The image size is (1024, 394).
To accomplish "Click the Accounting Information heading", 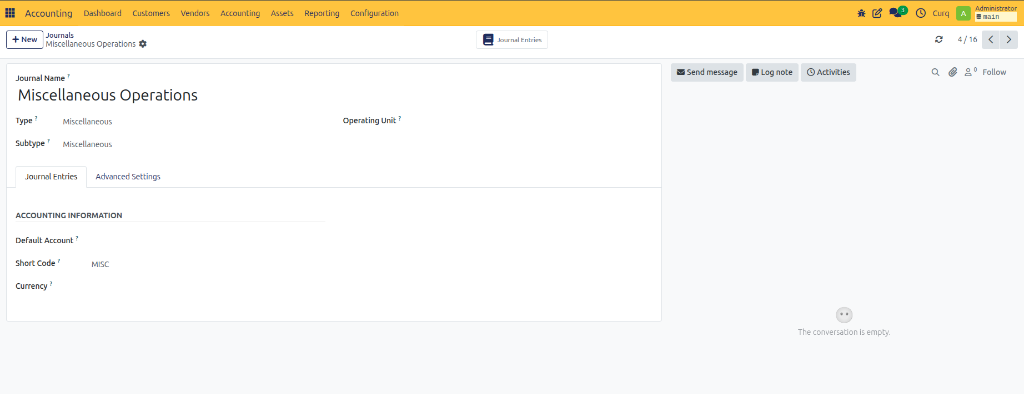I will 69,215.
